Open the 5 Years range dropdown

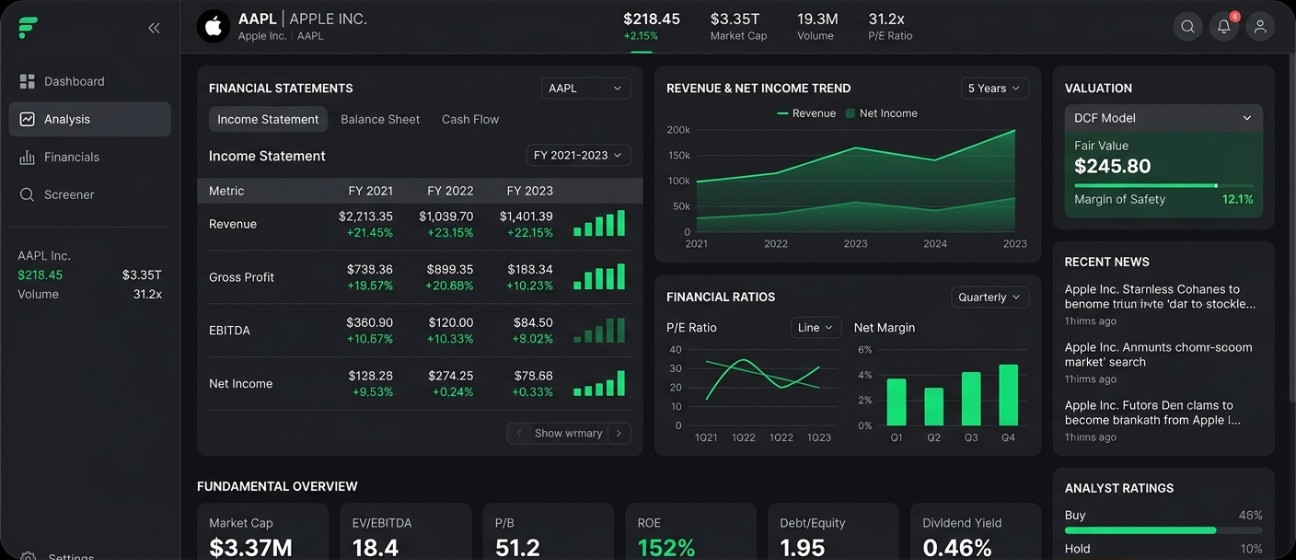click(994, 88)
